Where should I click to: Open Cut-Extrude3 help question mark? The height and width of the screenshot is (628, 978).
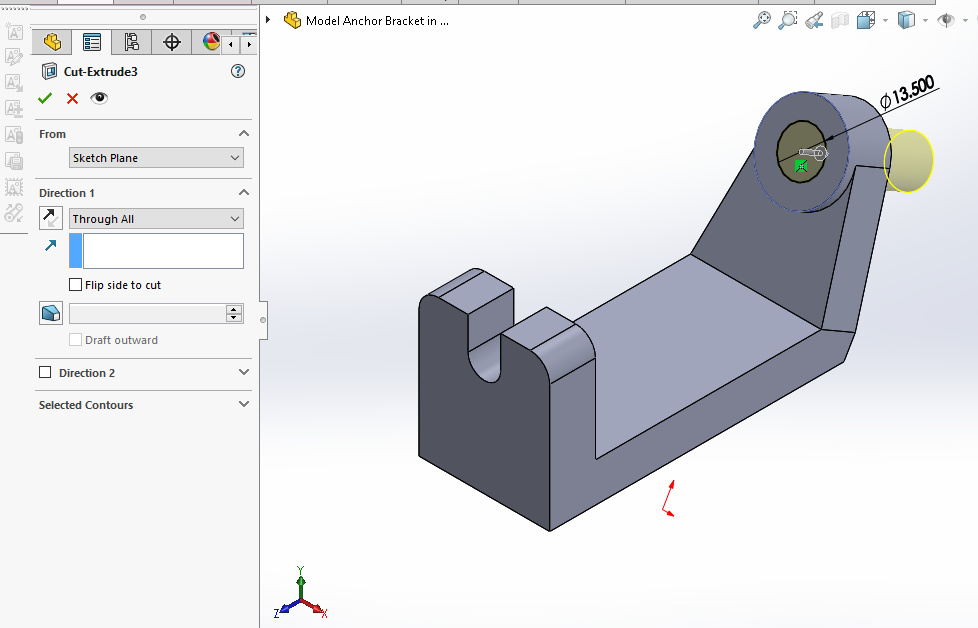(x=238, y=71)
